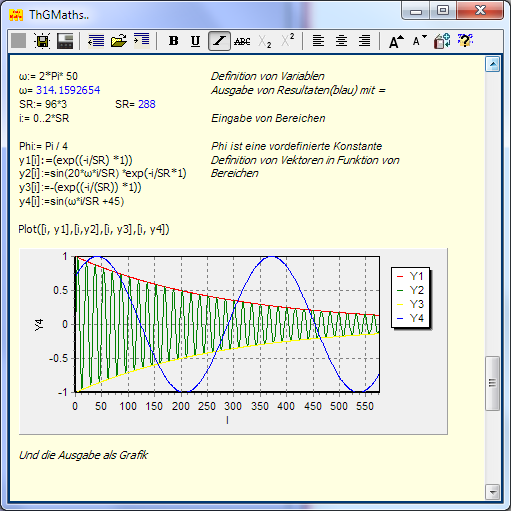This screenshot has width=511, height=511.
Task: Align text right
Action: coord(364,41)
